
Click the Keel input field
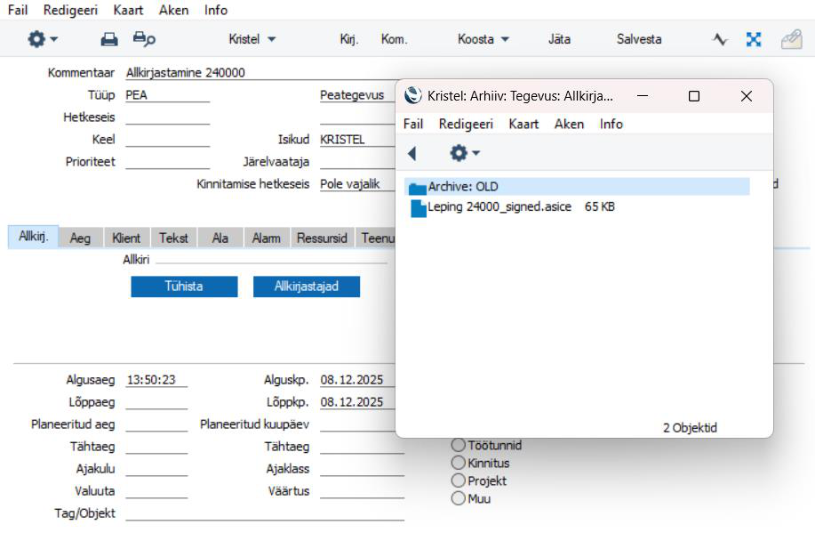(167, 140)
